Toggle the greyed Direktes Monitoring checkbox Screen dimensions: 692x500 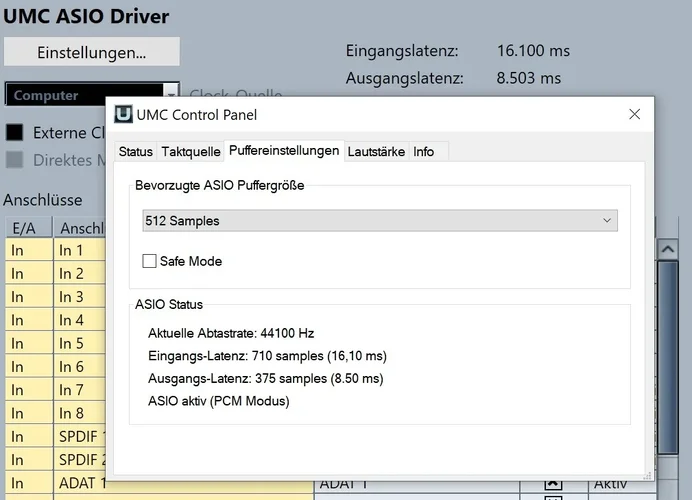15,160
